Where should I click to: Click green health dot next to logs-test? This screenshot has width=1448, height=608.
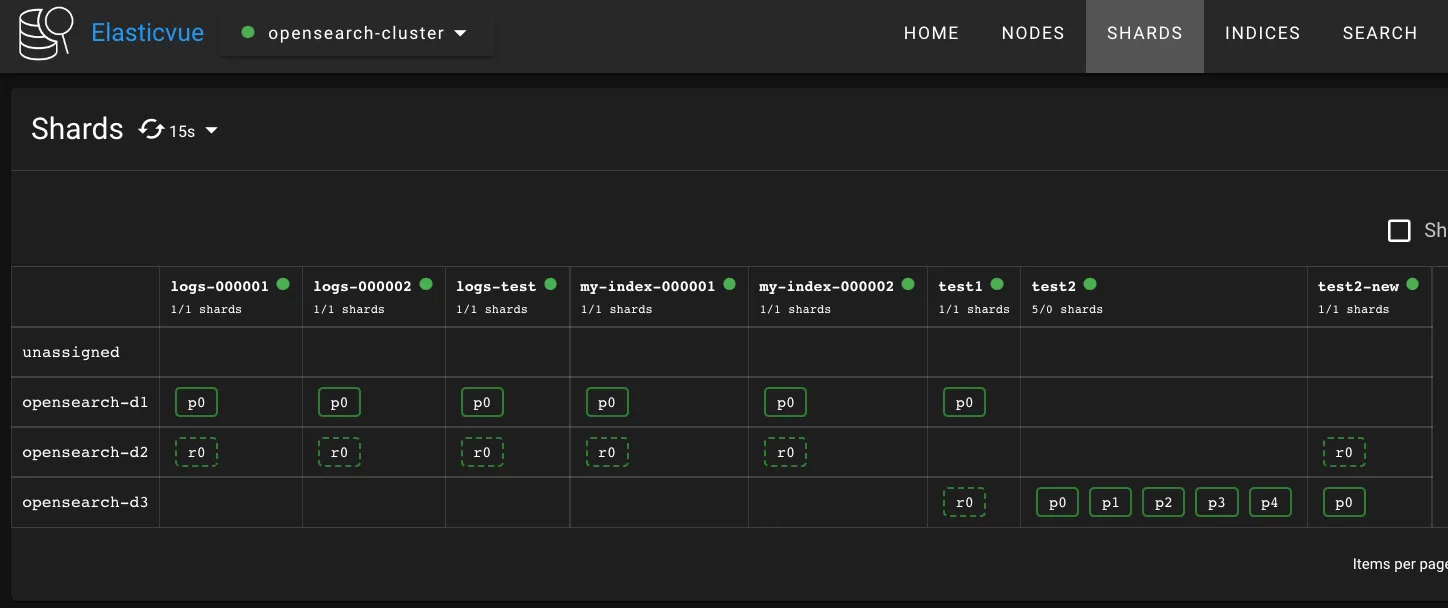click(550, 284)
